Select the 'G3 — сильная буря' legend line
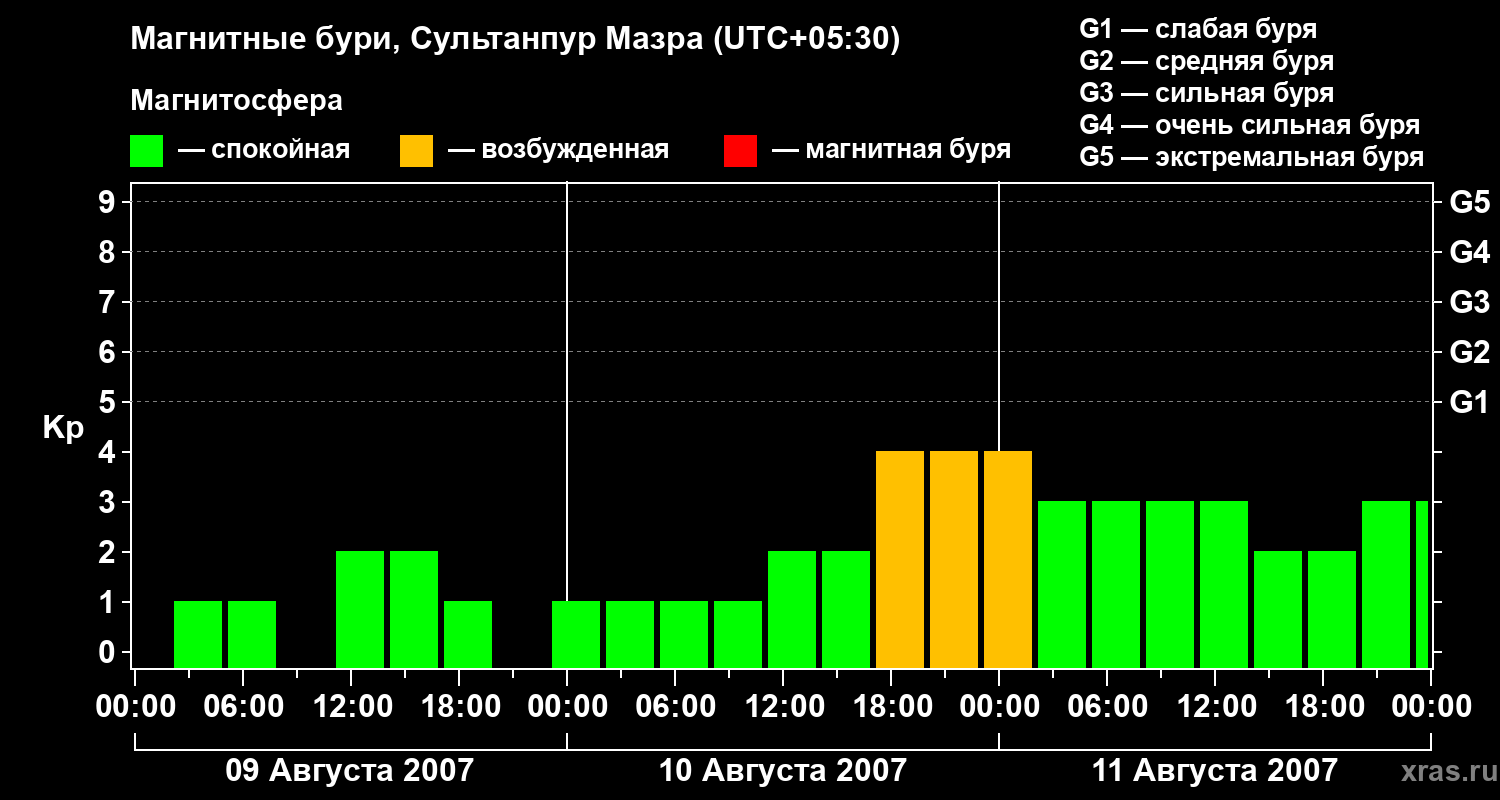Screen dimensions: 1500x800 pos(1207,93)
